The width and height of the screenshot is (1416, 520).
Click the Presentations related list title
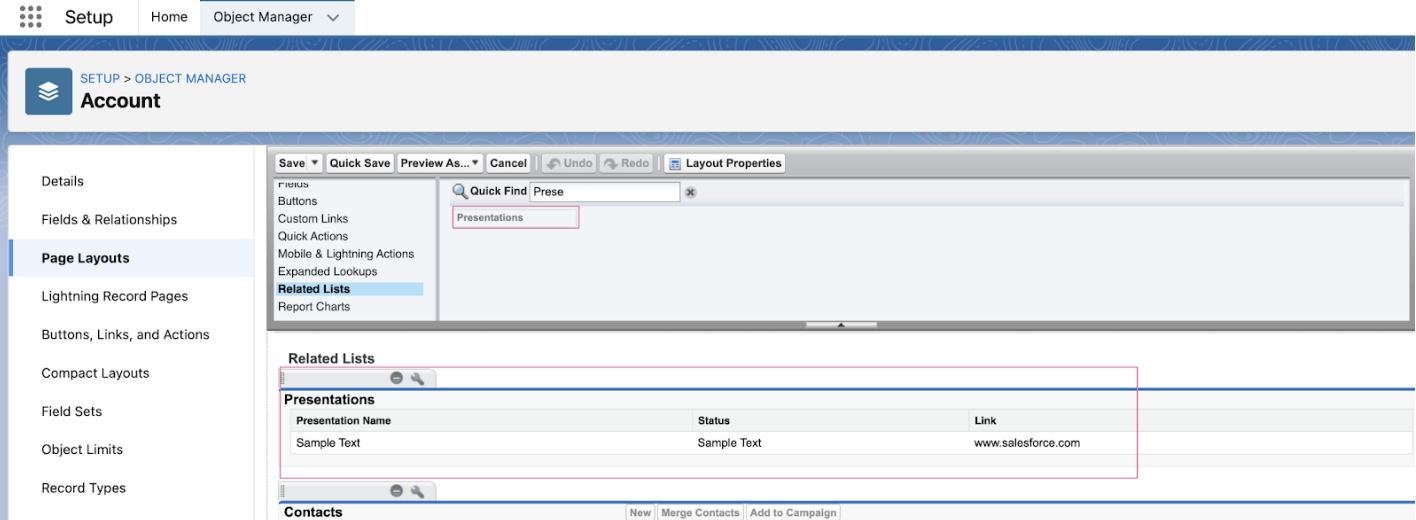point(329,399)
